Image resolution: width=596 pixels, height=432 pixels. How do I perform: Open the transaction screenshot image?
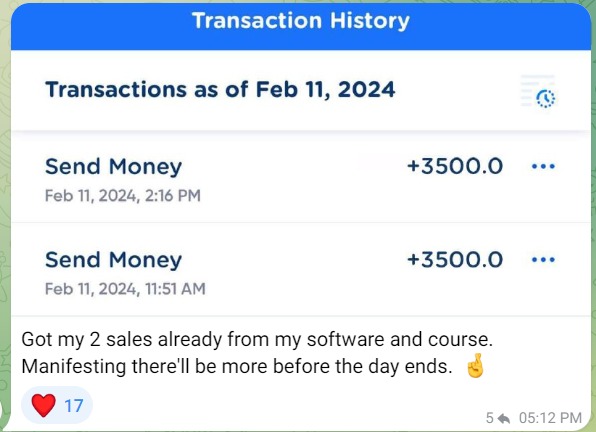click(x=301, y=160)
